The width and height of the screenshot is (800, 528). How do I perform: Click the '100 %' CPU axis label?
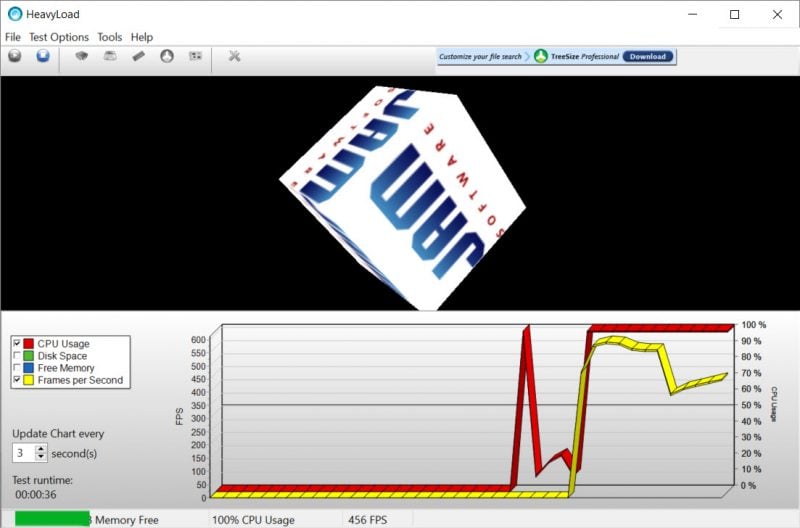pos(754,324)
